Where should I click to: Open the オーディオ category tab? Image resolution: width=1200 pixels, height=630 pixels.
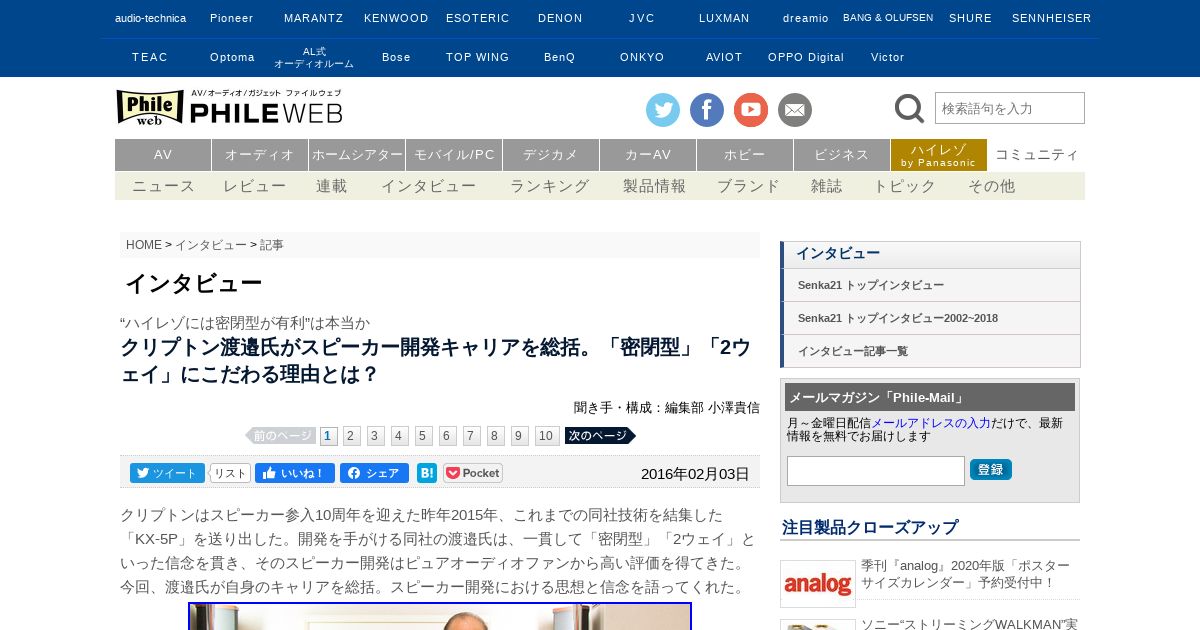[260, 155]
